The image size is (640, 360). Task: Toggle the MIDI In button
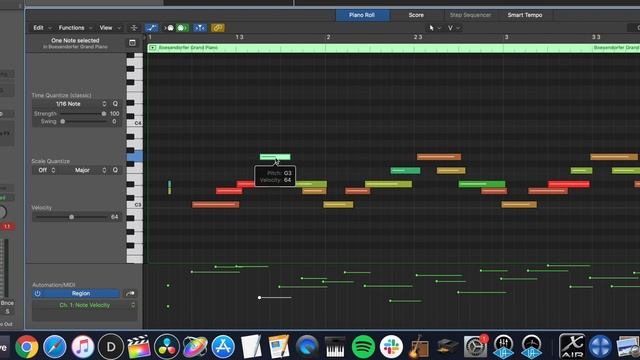click(169, 28)
